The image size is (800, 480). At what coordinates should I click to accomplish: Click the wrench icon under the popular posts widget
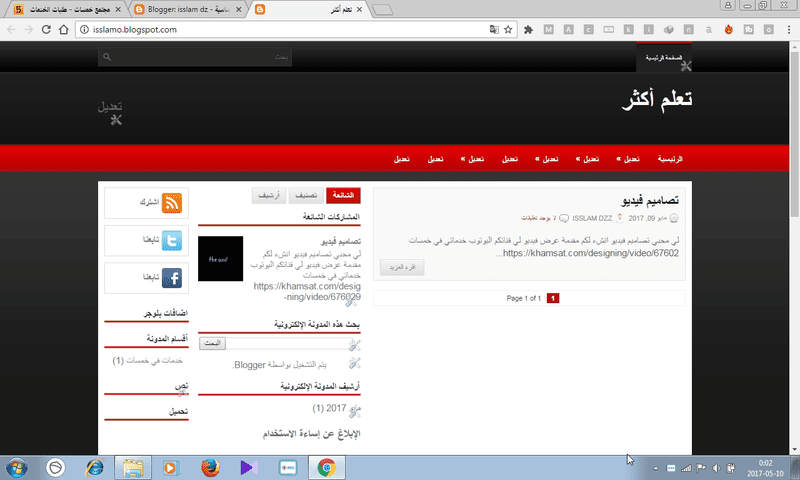pyautogui.click(x=351, y=302)
